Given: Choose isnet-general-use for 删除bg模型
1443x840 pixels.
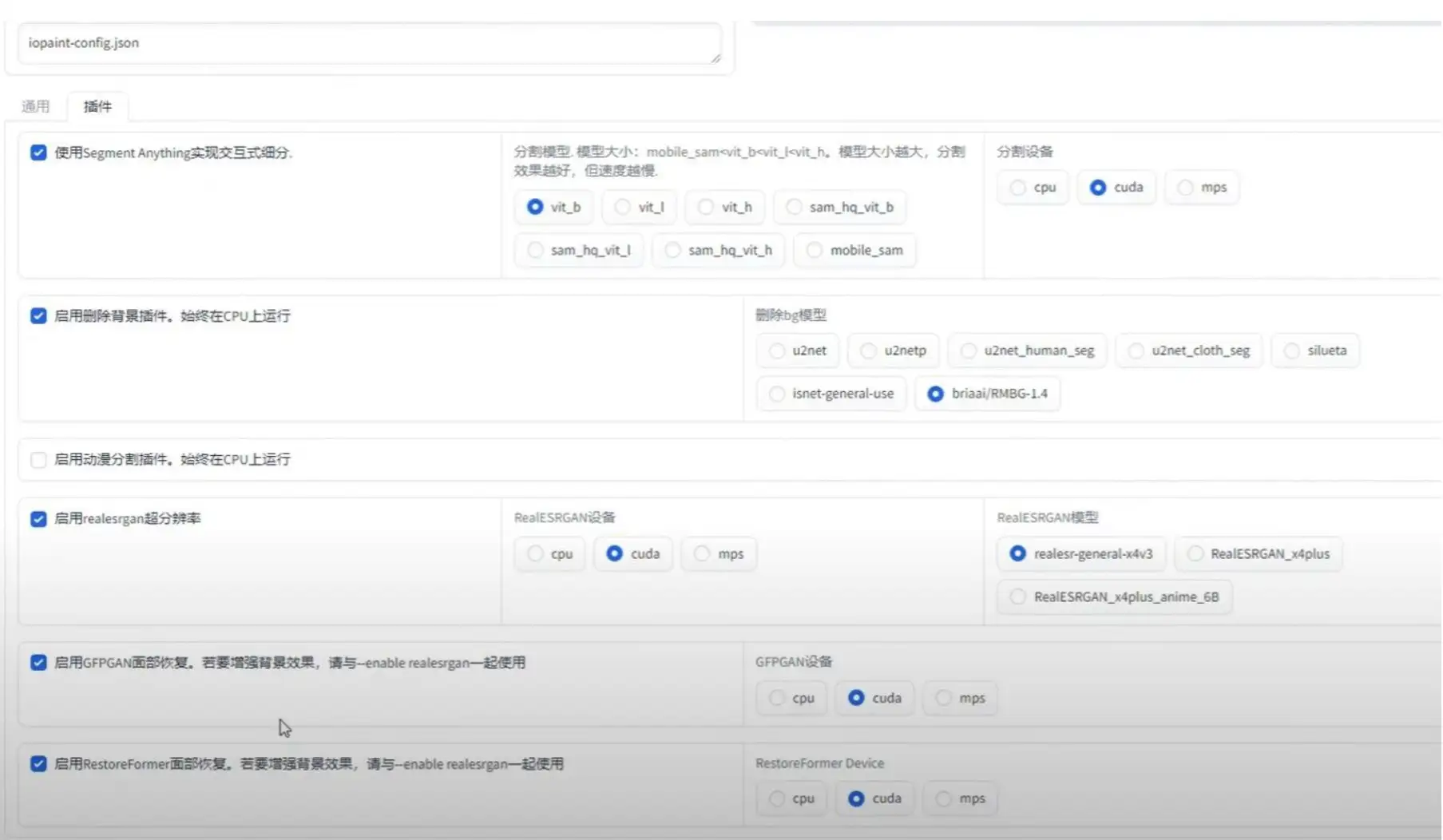Looking at the screenshot, I should 831,393.
